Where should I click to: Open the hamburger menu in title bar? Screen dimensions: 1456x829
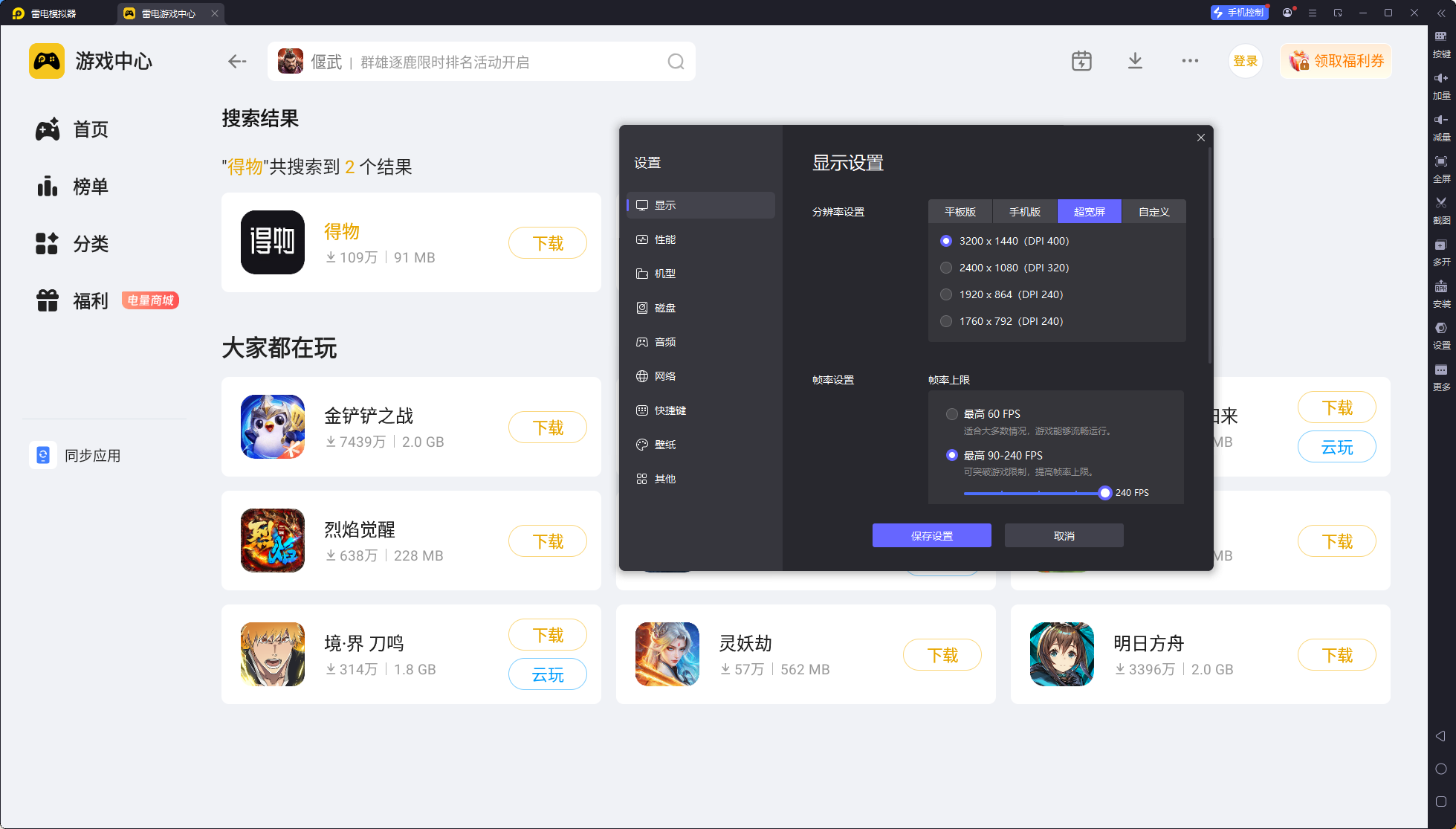pyautogui.click(x=1313, y=13)
